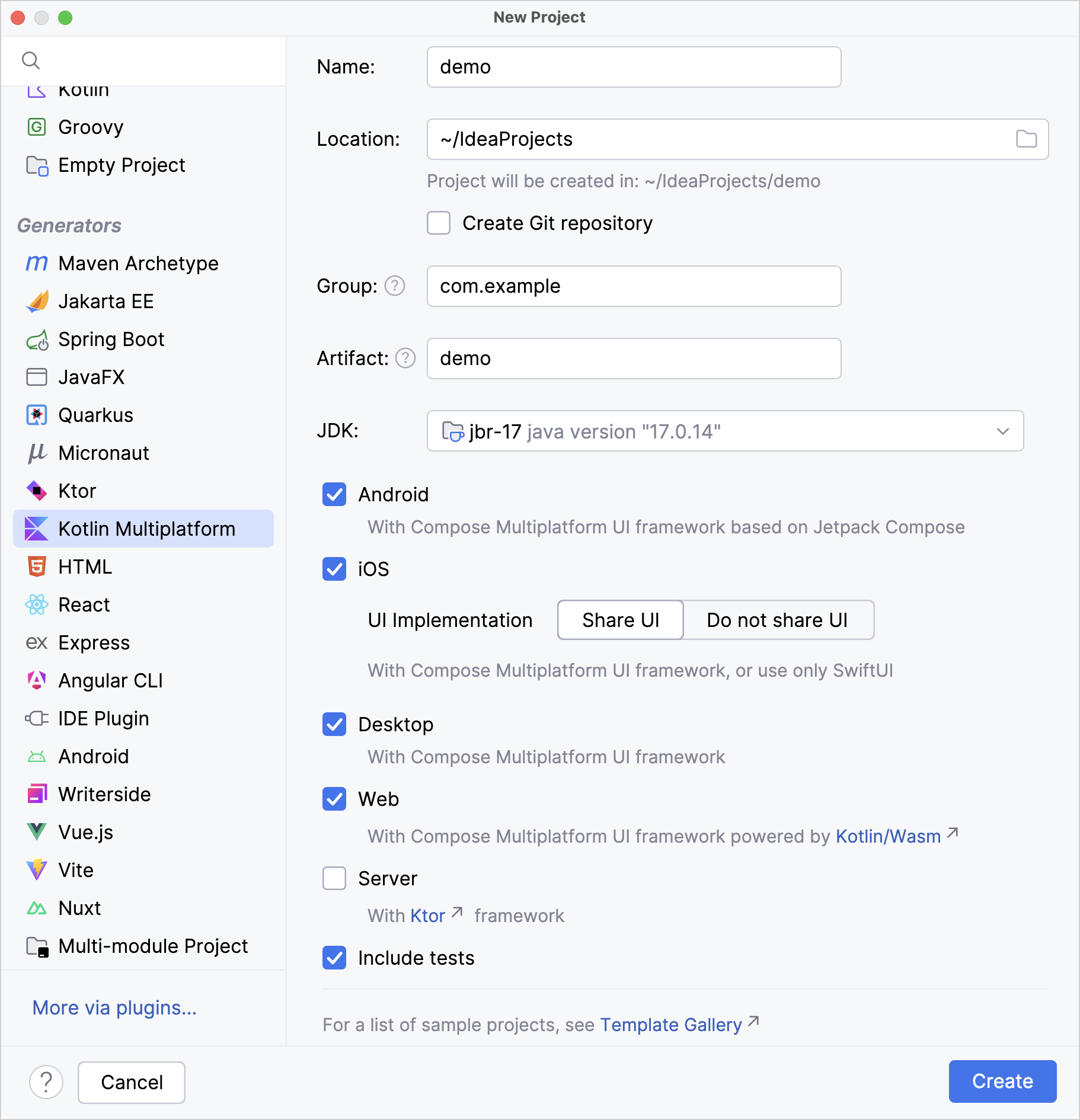The height and width of the screenshot is (1120, 1080).
Task: Open the Quarkus generator
Action: 95,415
